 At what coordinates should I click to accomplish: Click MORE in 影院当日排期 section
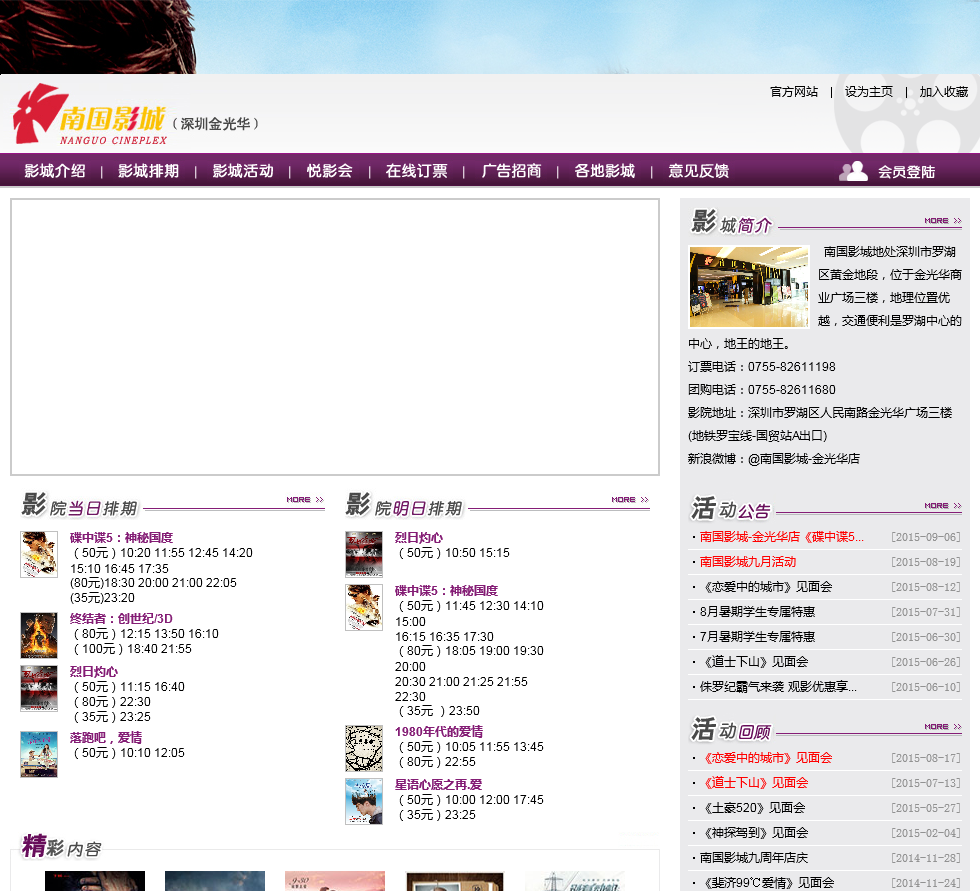(305, 499)
